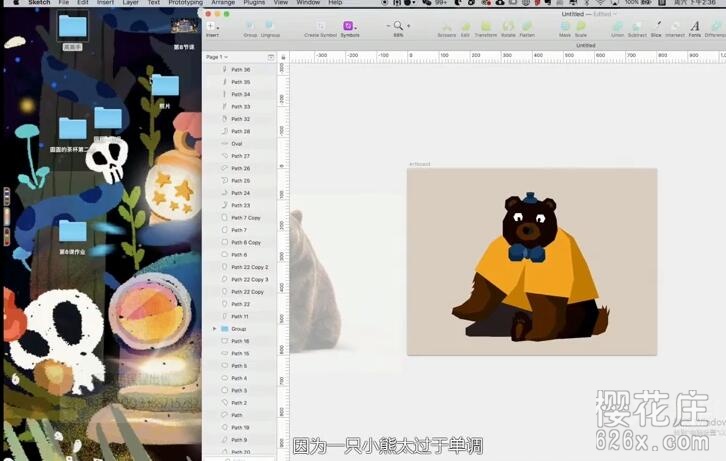
Task: Select the Path 9 layer
Action: (x=240, y=440)
